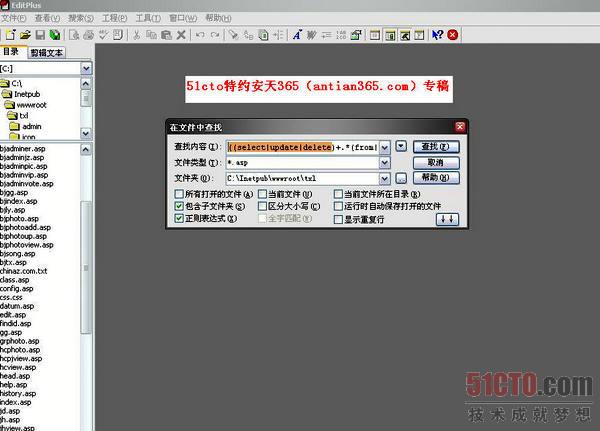Check the 显示重复行 checkbox

point(338,219)
